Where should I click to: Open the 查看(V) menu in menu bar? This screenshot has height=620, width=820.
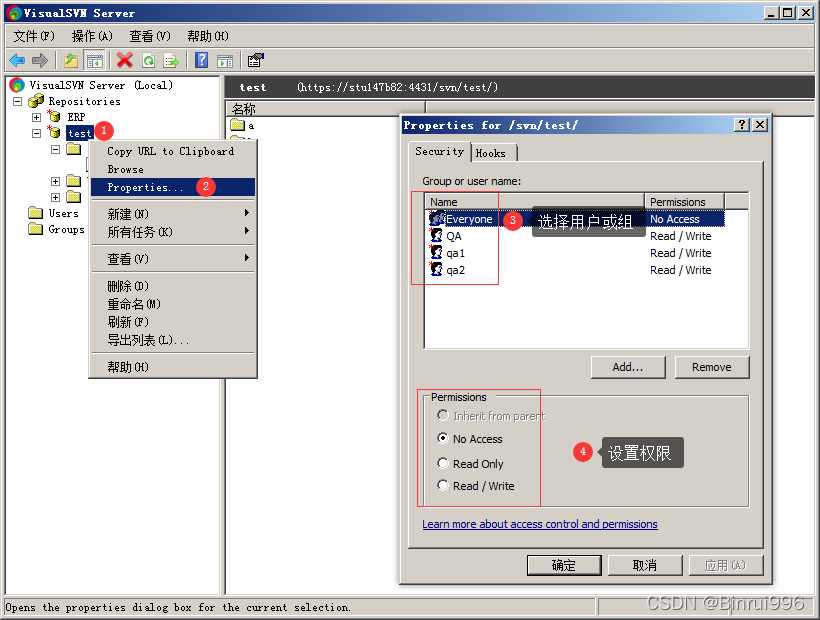150,36
